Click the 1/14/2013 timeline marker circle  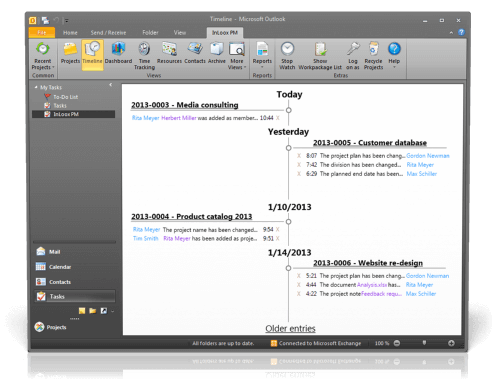(x=289, y=268)
